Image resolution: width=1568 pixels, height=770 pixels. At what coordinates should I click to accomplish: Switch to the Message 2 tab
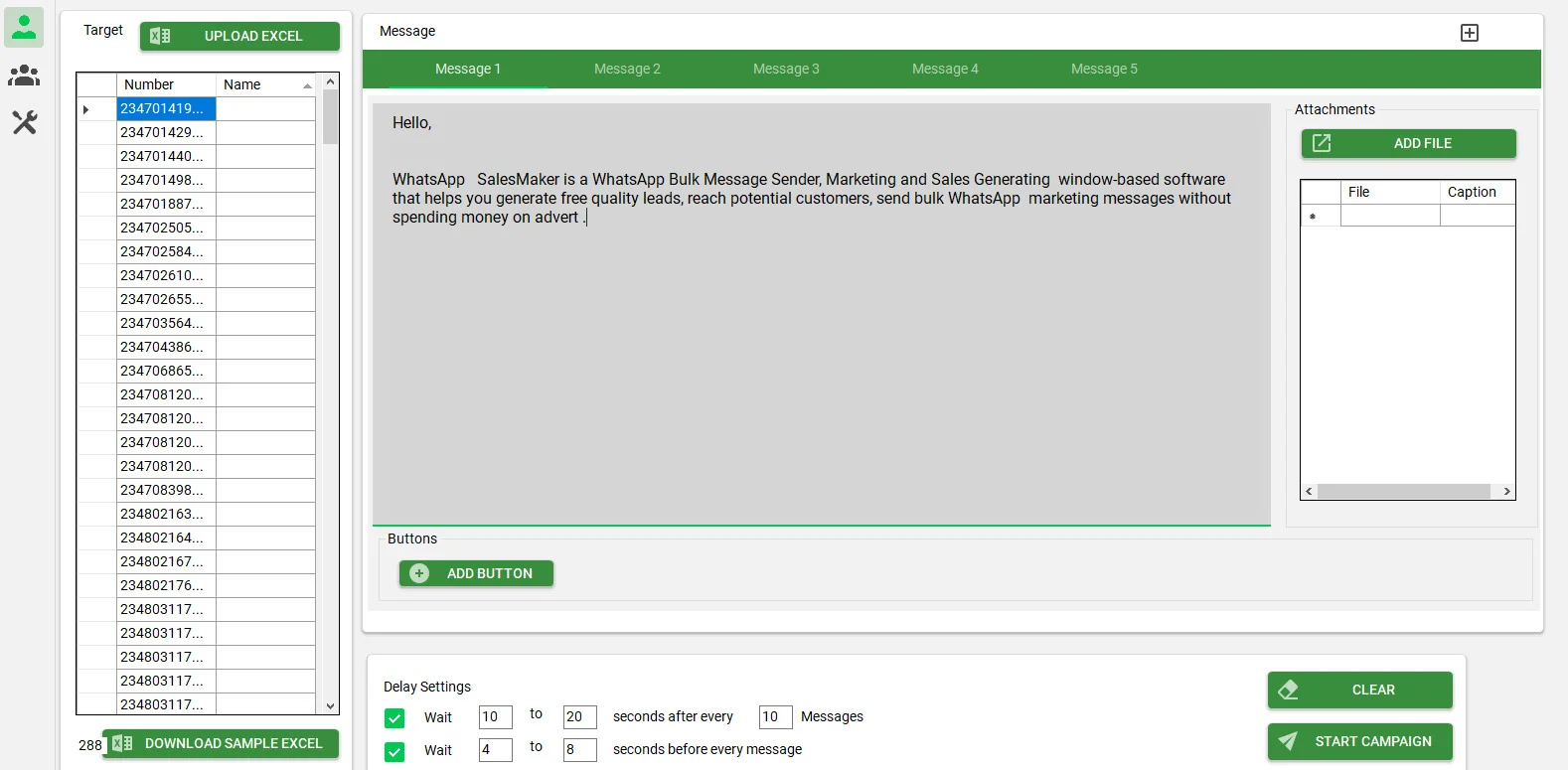[627, 69]
